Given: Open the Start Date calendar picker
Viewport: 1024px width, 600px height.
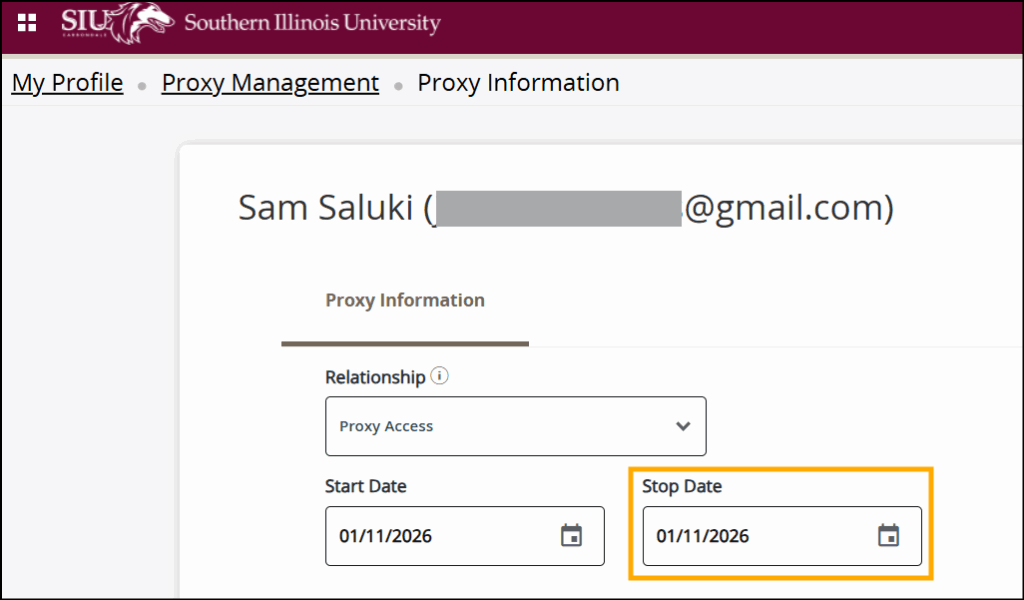Looking at the screenshot, I should [x=571, y=536].
